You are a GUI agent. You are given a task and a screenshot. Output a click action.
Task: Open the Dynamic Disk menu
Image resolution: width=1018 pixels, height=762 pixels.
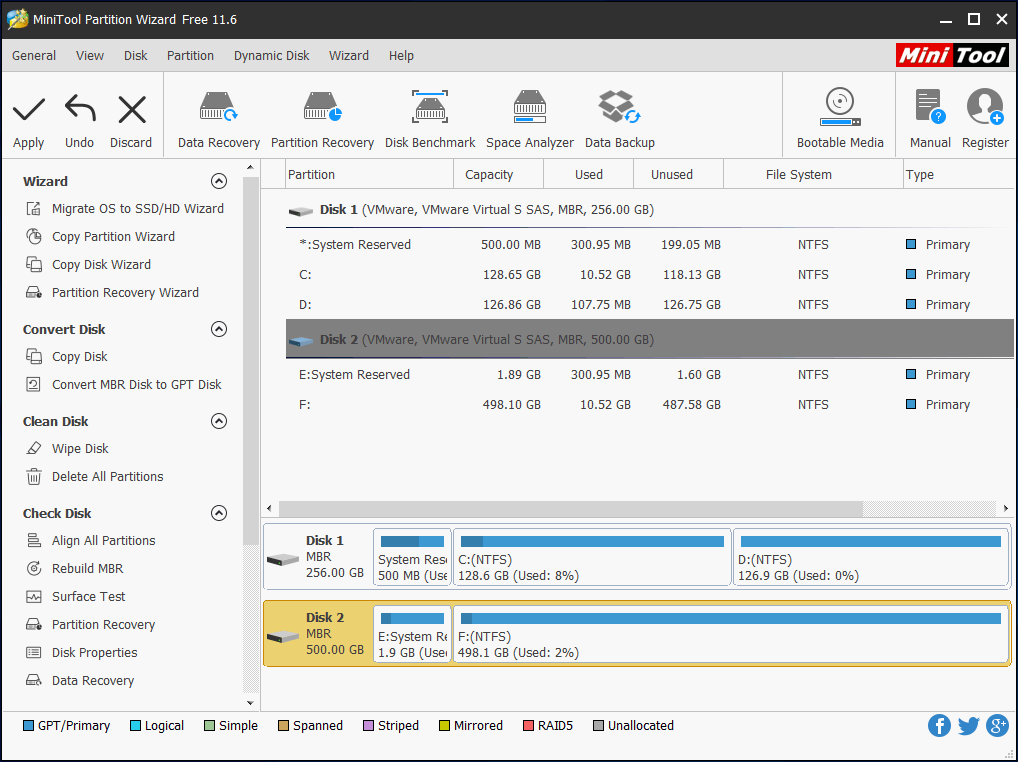[x=271, y=56]
